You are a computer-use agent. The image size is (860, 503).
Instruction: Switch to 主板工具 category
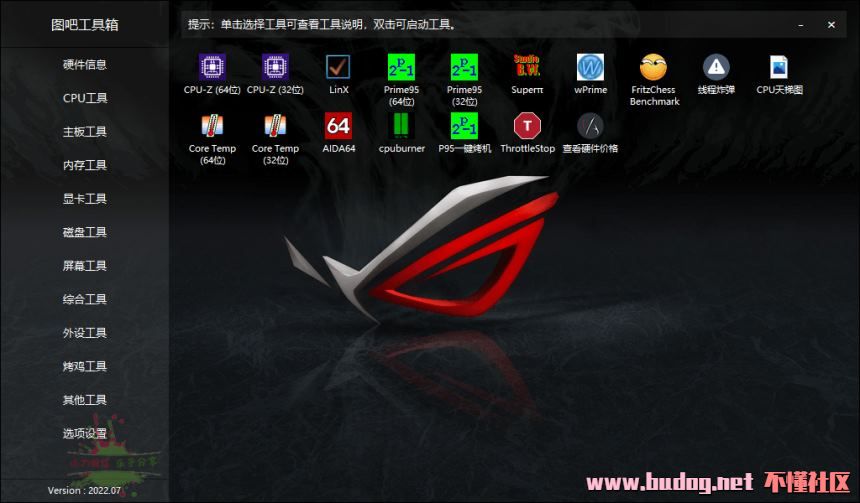click(84, 132)
